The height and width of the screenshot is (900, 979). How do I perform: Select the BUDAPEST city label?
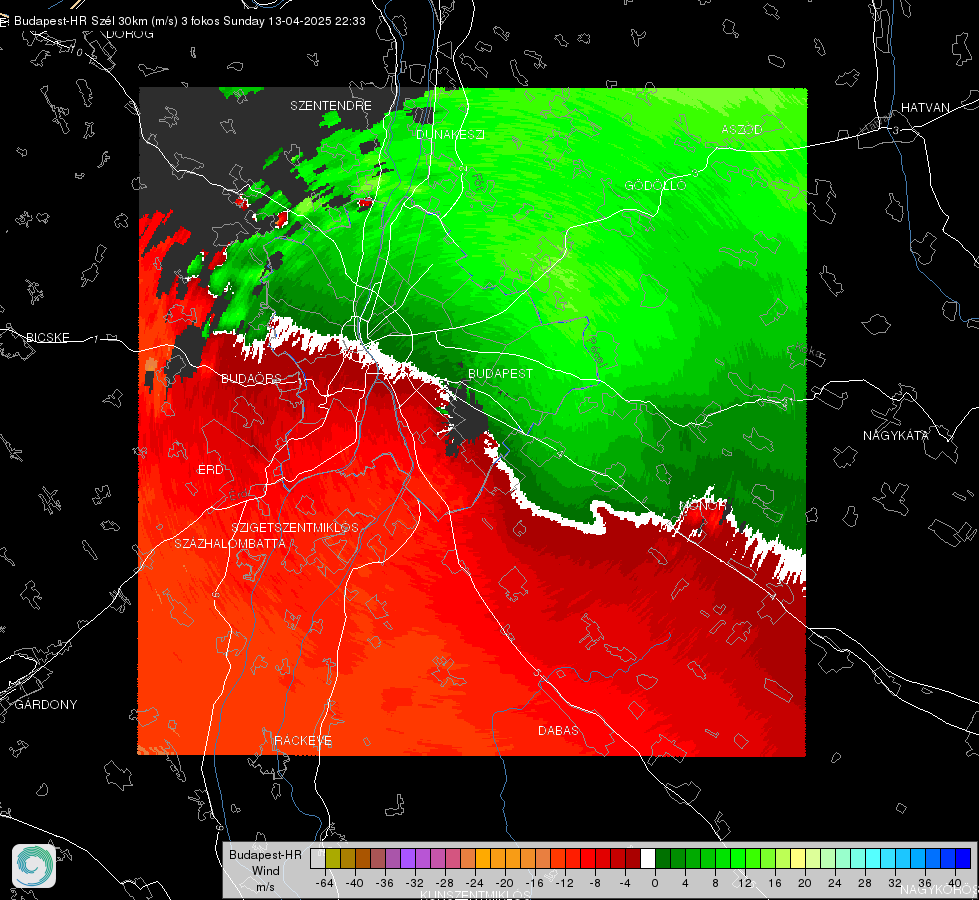pyautogui.click(x=501, y=373)
